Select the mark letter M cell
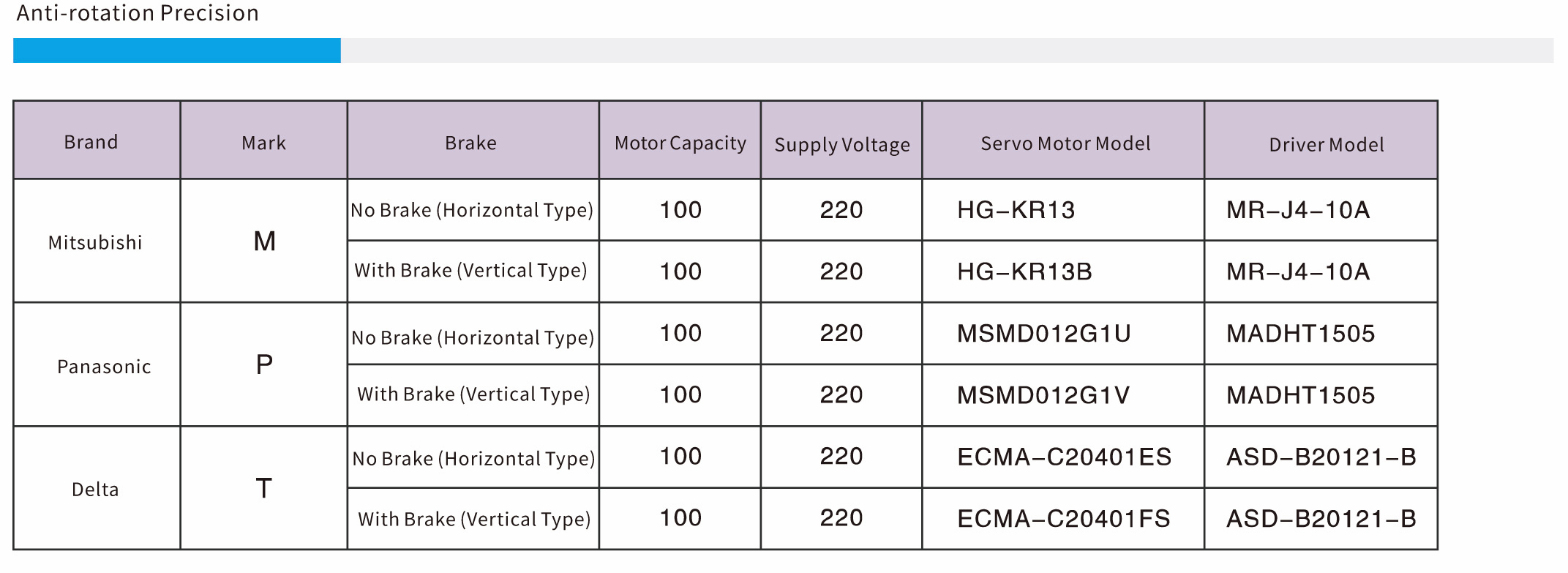The height and width of the screenshot is (573, 1568). point(264,241)
